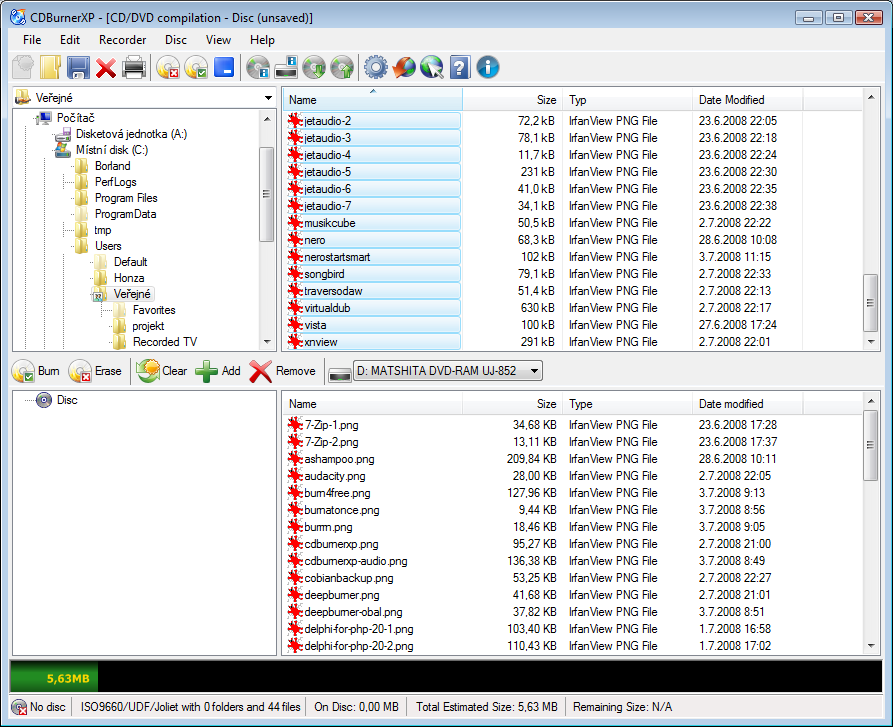This screenshot has height=727, width=893.
Task: Open the Disc info toolbar icon
Action: pos(258,67)
